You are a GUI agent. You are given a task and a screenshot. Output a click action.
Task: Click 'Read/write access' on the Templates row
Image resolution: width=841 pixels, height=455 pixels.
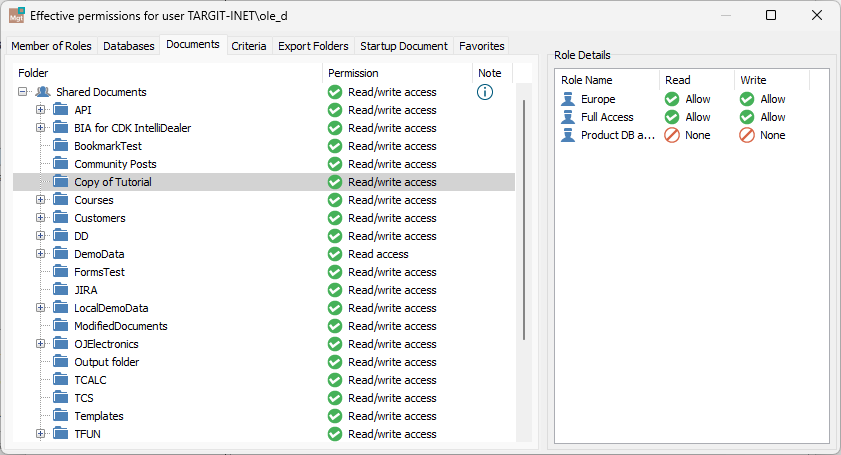[392, 416]
